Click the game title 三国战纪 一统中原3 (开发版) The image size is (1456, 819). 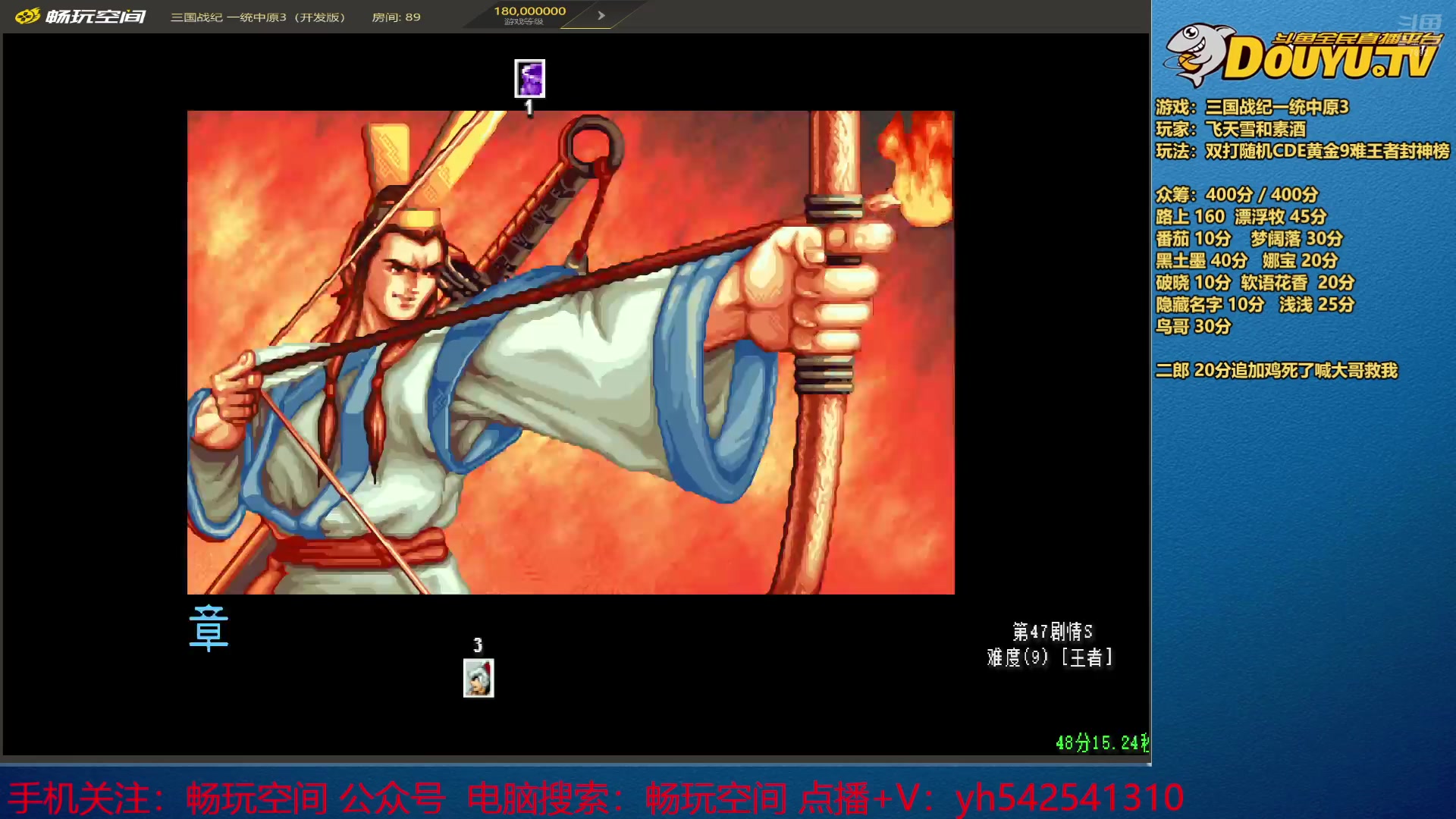(x=258, y=17)
